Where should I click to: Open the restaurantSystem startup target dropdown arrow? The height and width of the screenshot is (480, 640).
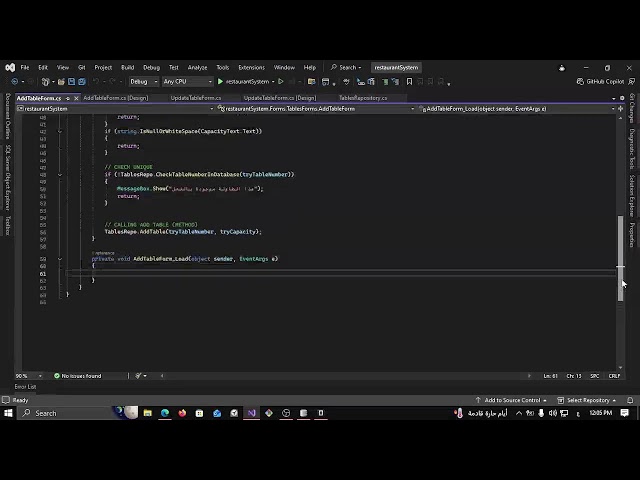tap(273, 82)
